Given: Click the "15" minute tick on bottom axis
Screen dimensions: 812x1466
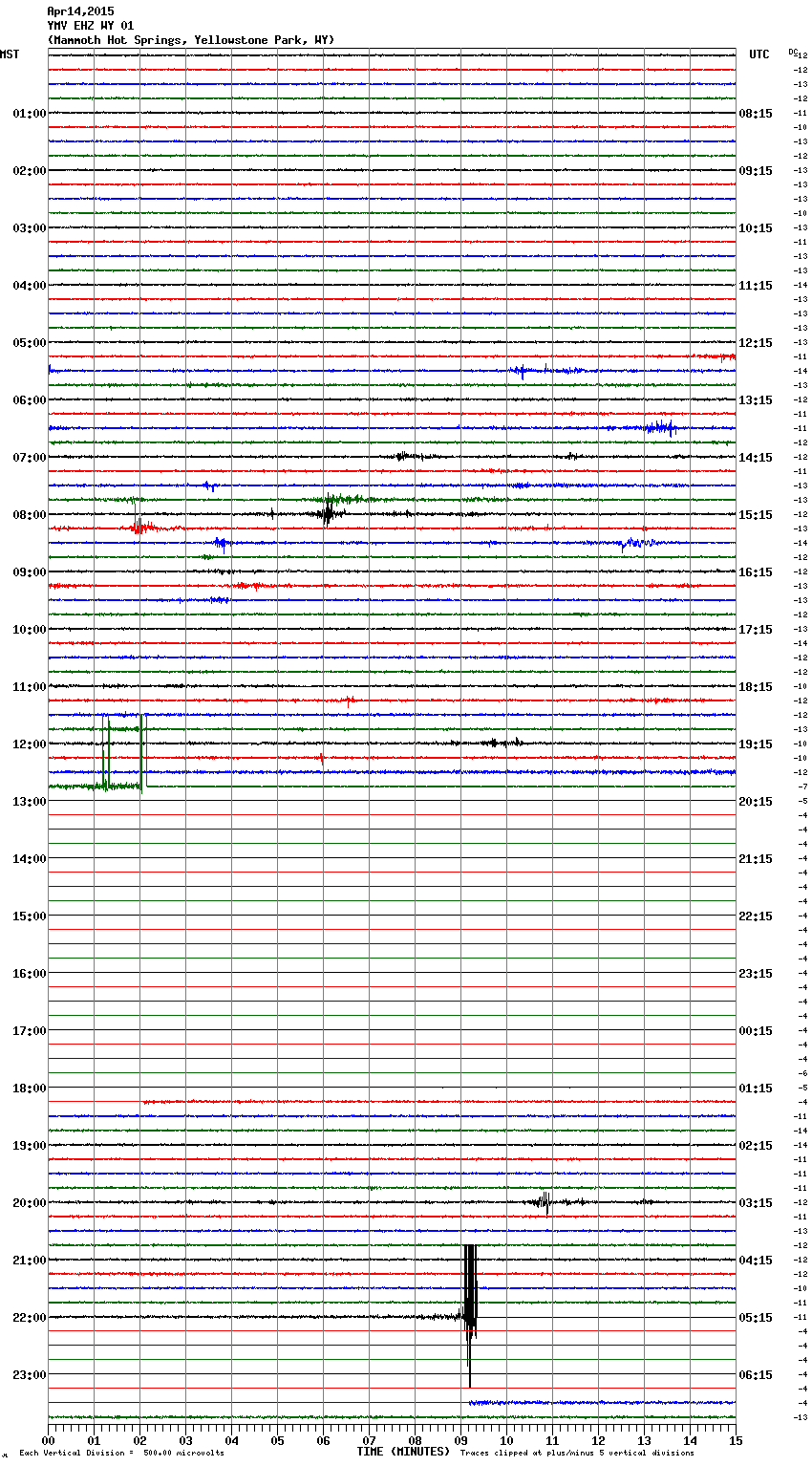Looking at the screenshot, I should 736,1440.
